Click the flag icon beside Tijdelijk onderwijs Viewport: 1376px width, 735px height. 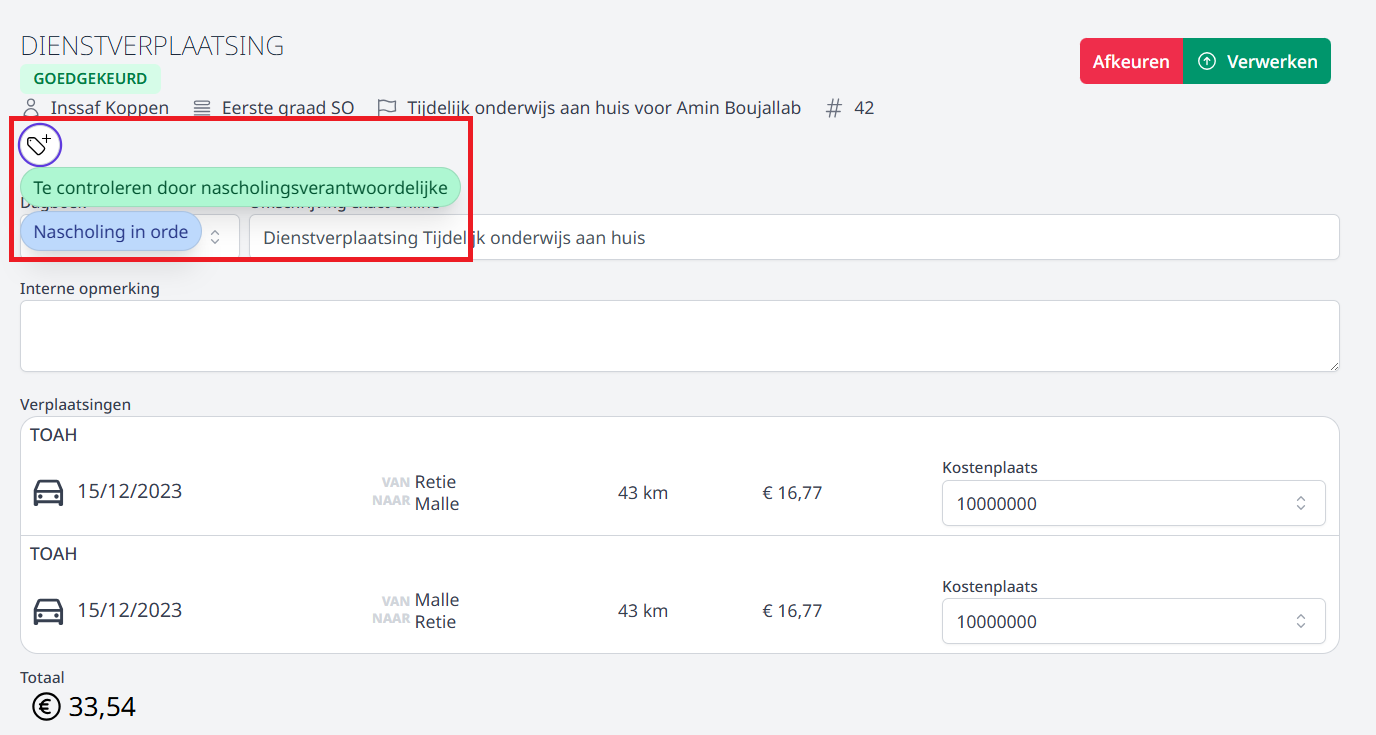pyautogui.click(x=387, y=107)
